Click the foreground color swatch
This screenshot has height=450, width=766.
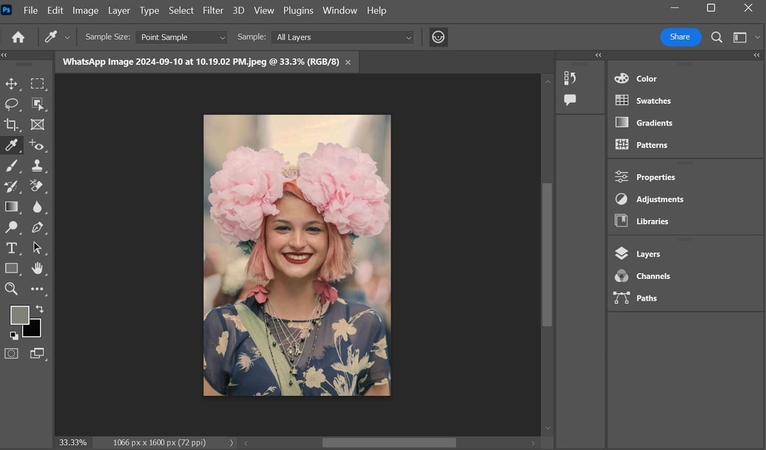20,316
